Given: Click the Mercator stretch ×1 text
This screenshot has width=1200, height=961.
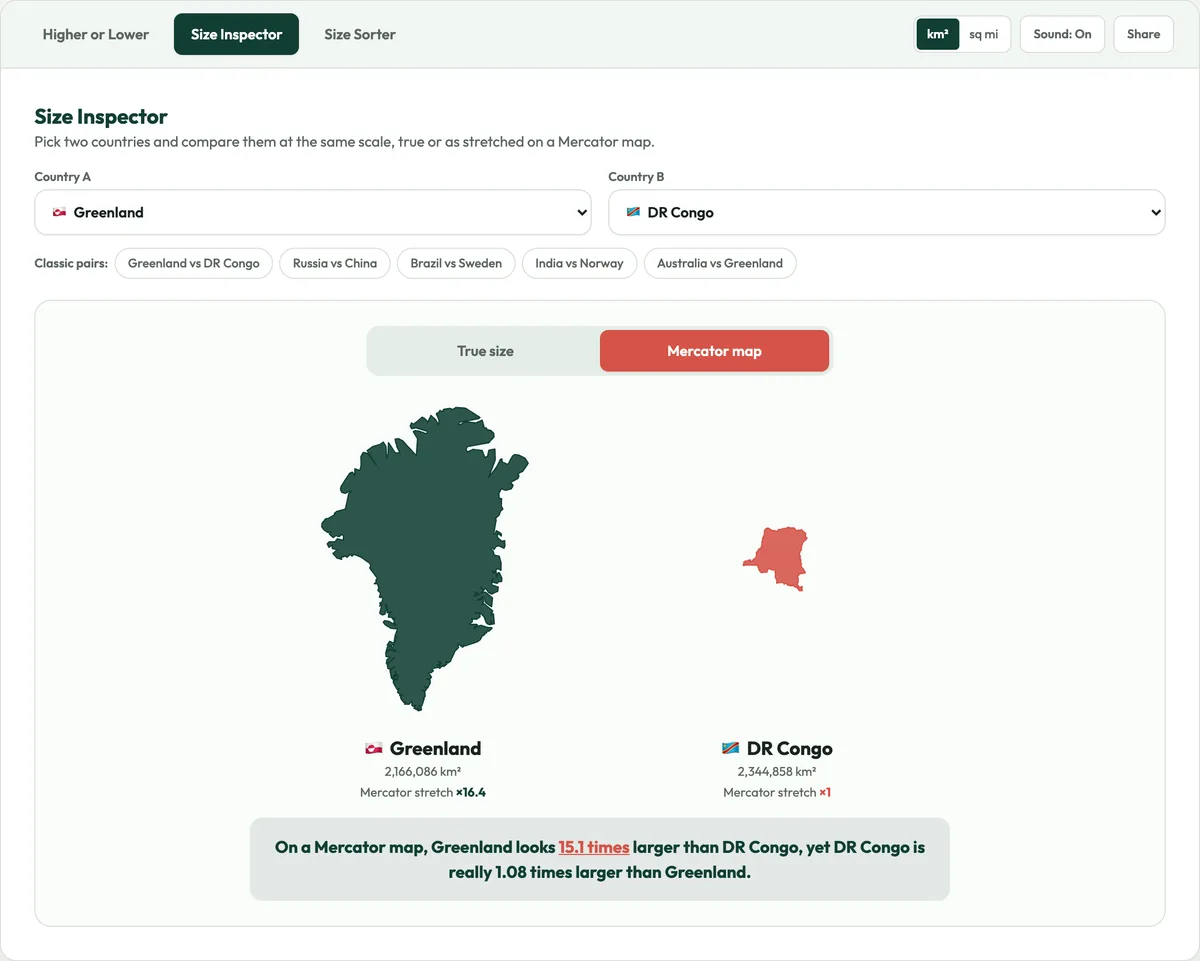Looking at the screenshot, I should [777, 792].
